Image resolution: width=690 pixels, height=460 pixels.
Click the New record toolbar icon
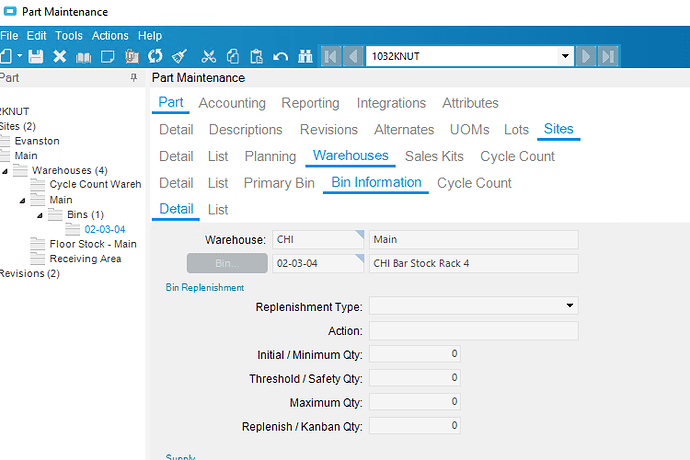pos(6,56)
